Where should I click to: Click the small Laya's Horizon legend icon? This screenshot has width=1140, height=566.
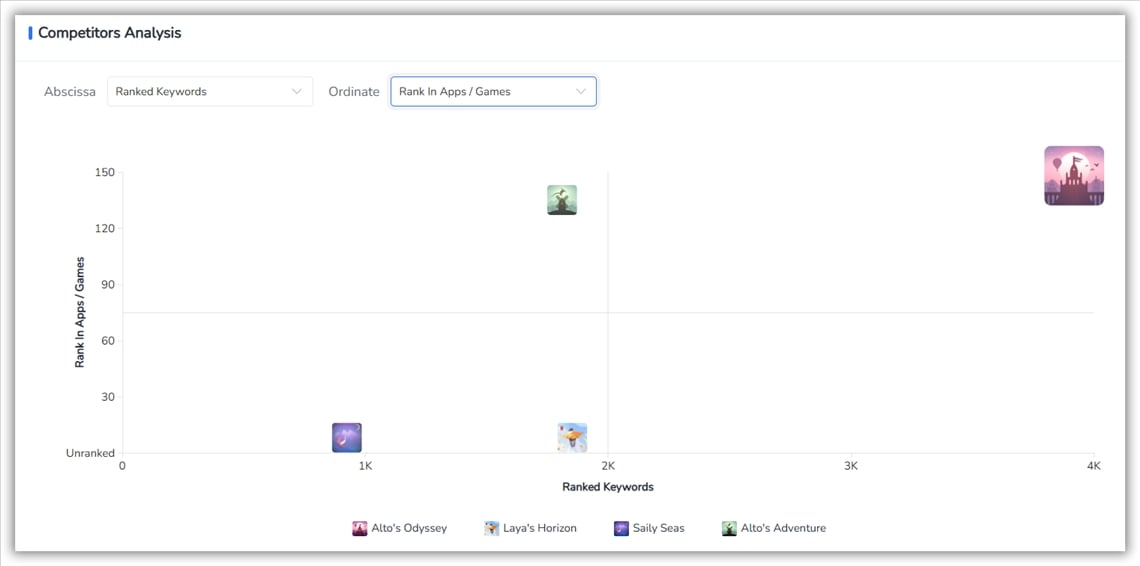492,529
